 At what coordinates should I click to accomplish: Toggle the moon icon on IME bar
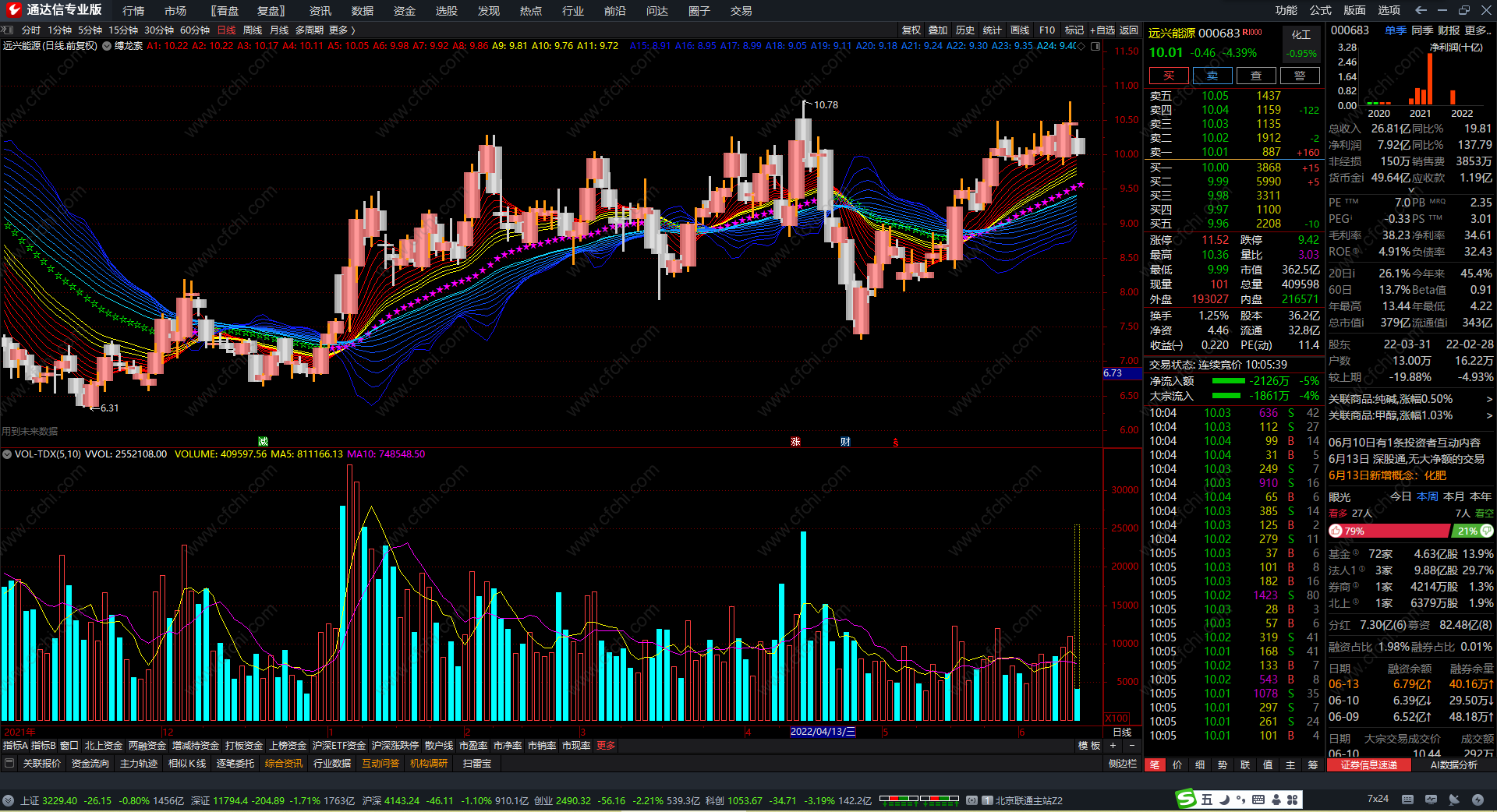point(1225,800)
